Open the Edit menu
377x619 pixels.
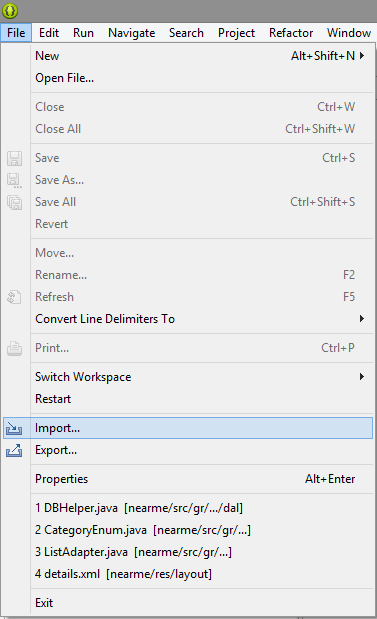click(x=49, y=33)
